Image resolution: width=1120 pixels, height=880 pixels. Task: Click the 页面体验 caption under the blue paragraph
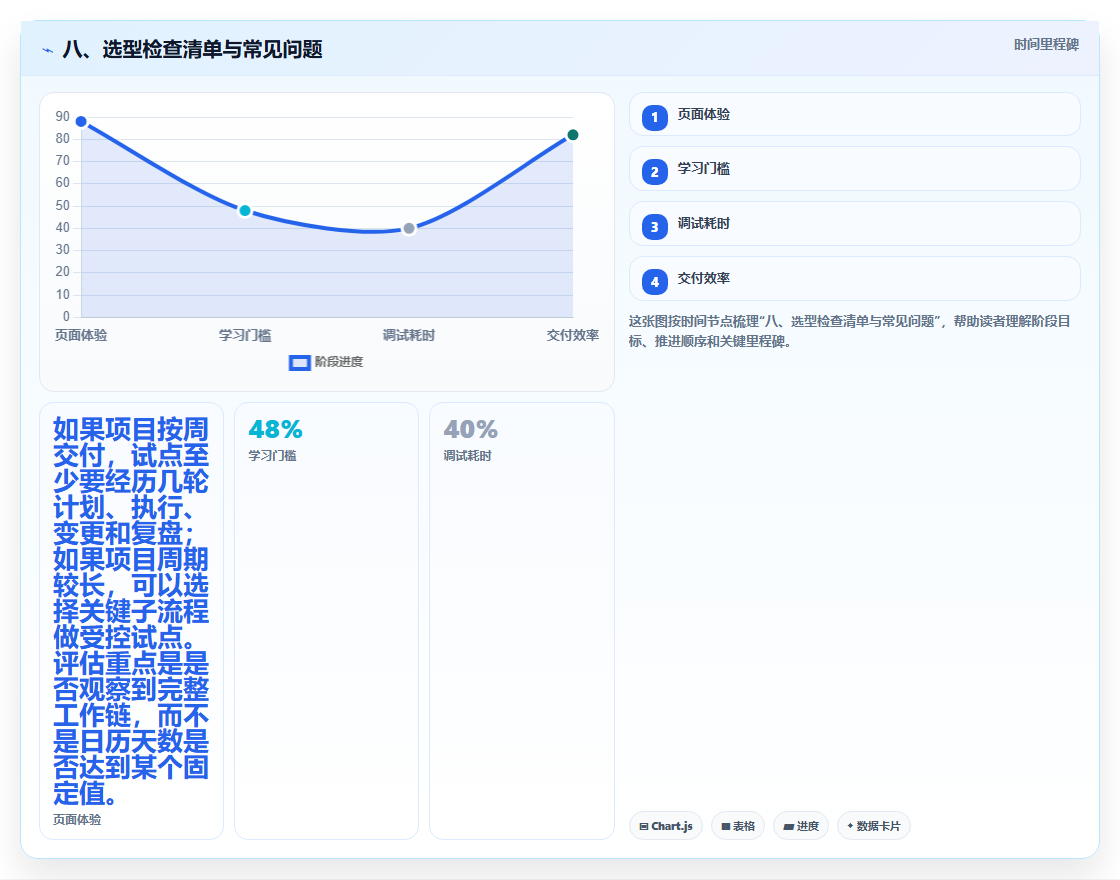pyautogui.click(x=77, y=820)
